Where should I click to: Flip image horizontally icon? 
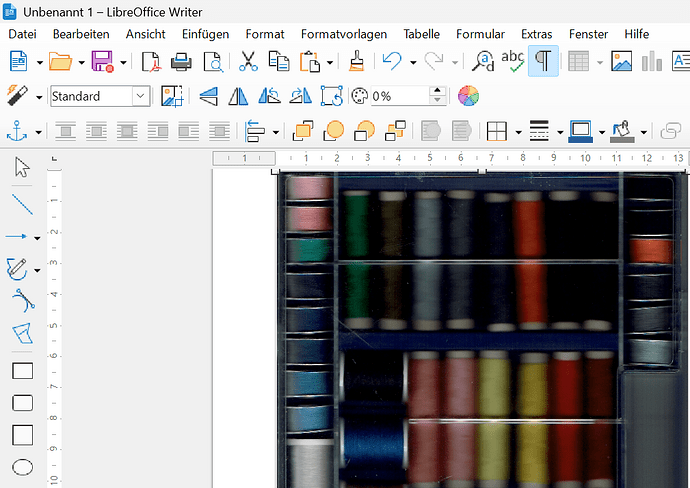(x=238, y=96)
